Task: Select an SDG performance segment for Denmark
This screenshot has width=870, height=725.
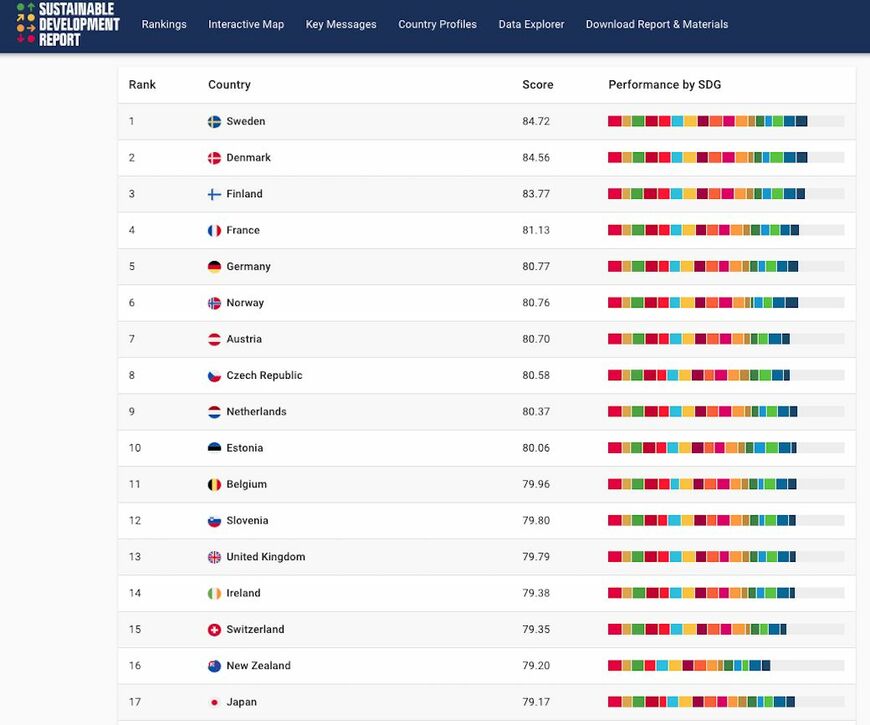Action: [650, 157]
